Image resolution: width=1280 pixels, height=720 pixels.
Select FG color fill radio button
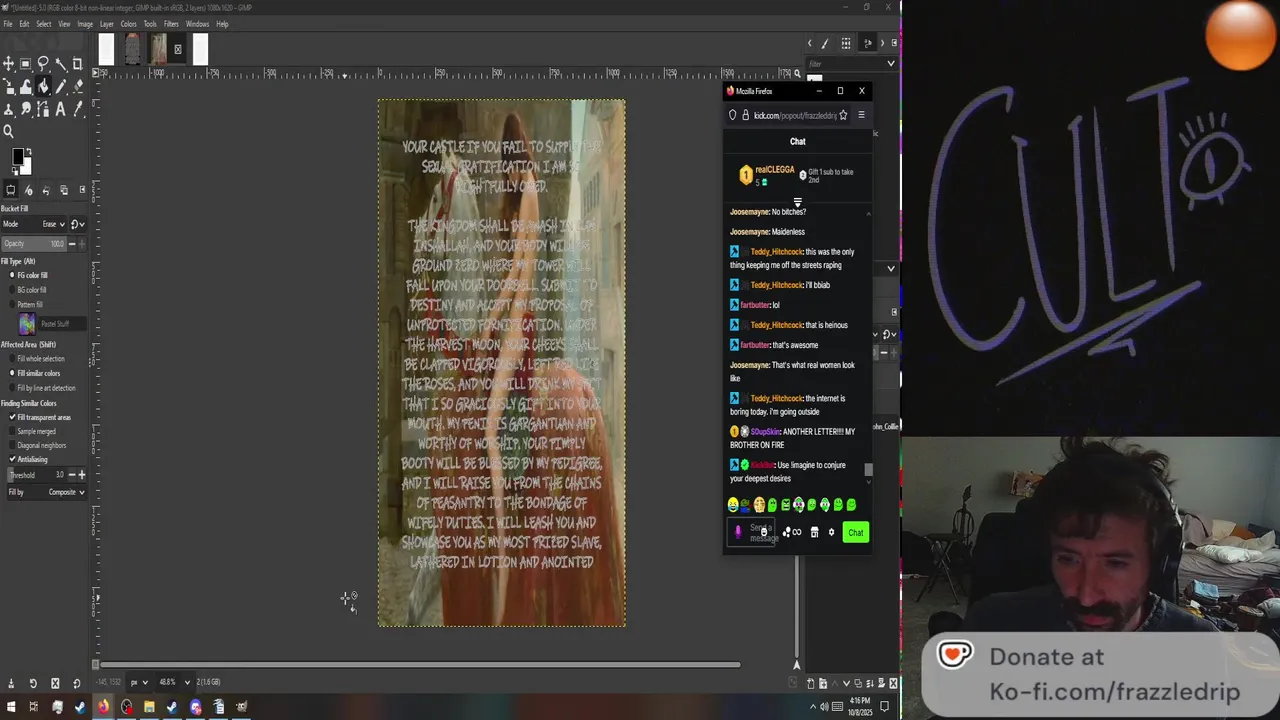click(x=12, y=275)
